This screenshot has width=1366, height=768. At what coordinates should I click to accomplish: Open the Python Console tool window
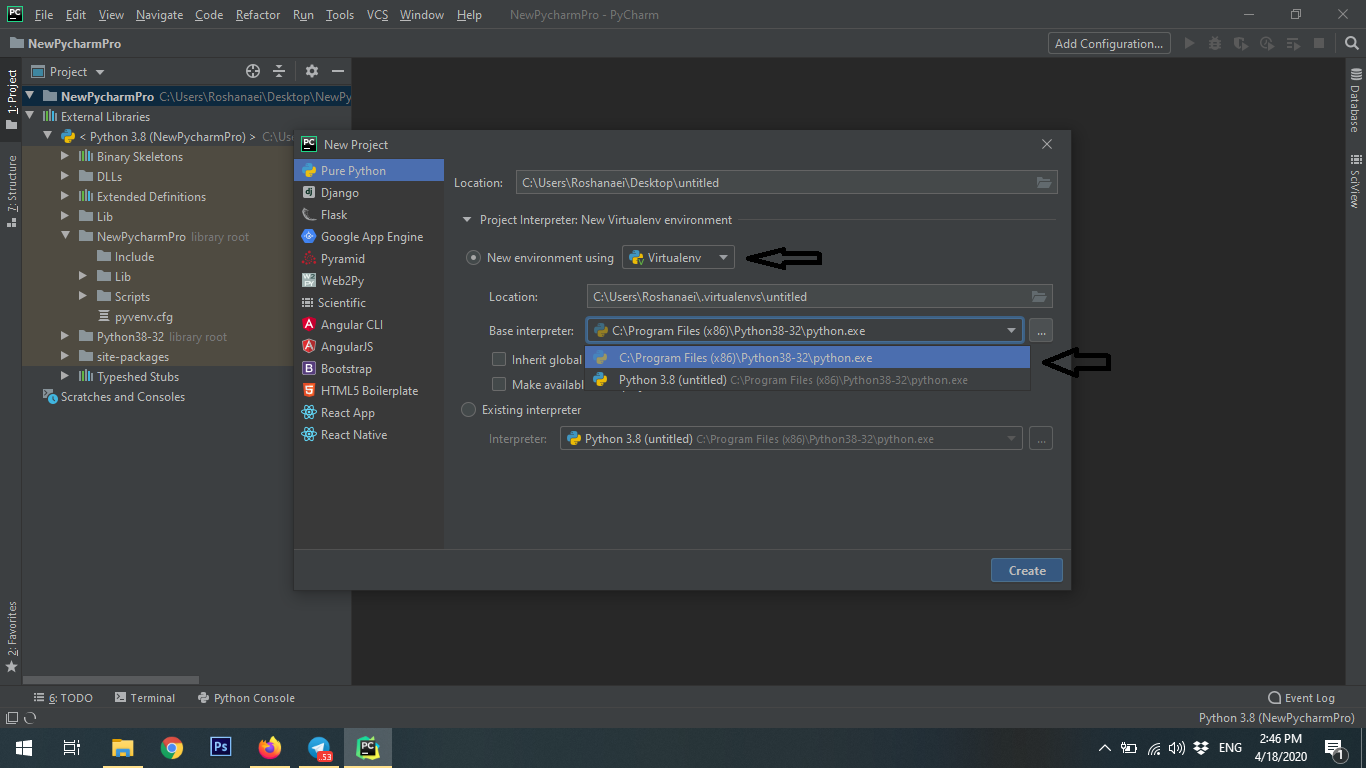pyautogui.click(x=246, y=698)
